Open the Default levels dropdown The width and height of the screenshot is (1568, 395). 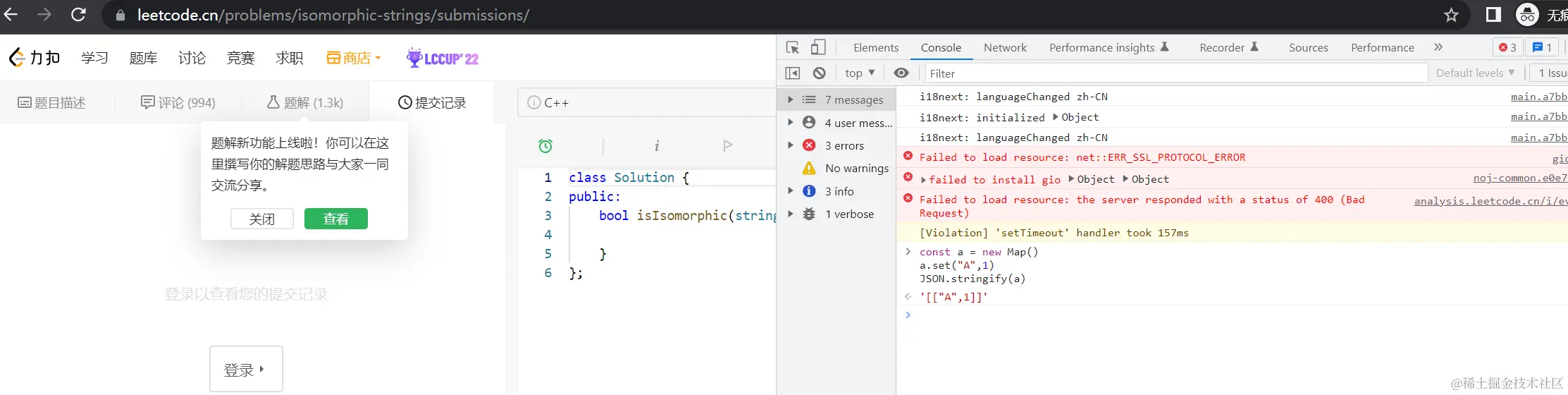tap(1476, 73)
